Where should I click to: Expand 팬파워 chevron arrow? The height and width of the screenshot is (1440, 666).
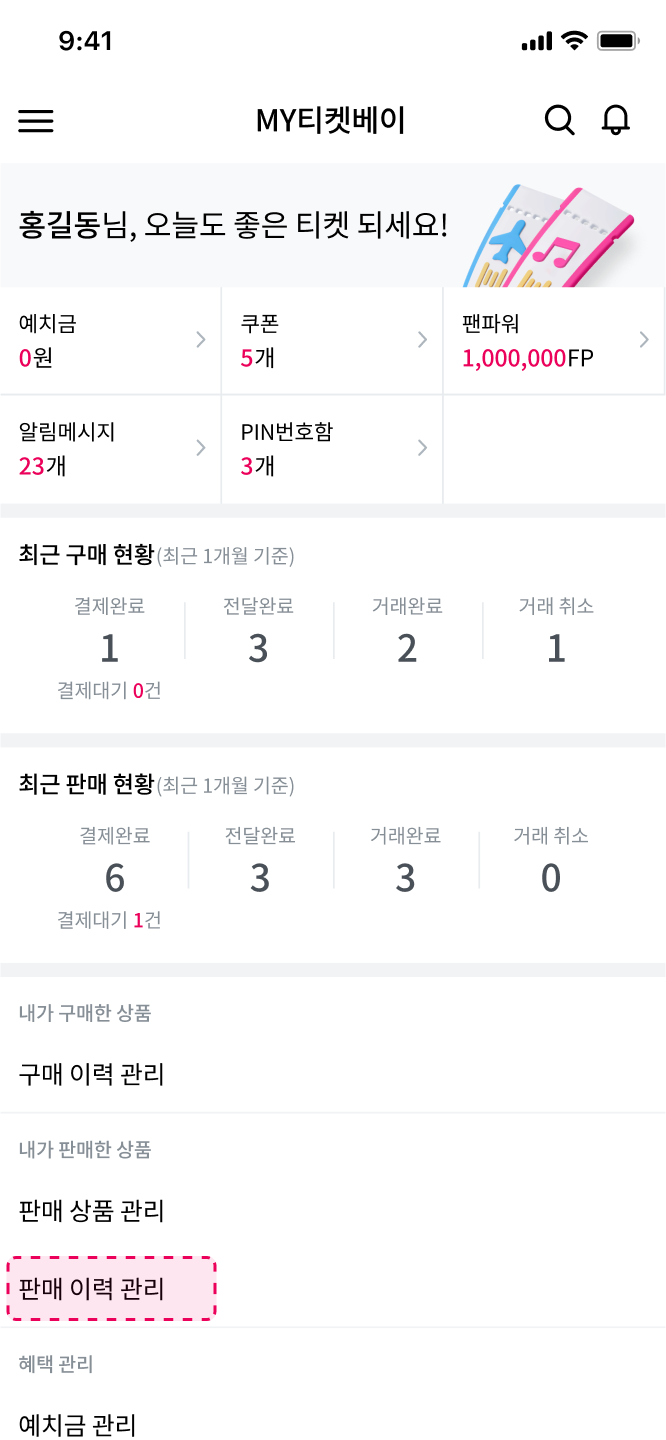[x=644, y=340]
